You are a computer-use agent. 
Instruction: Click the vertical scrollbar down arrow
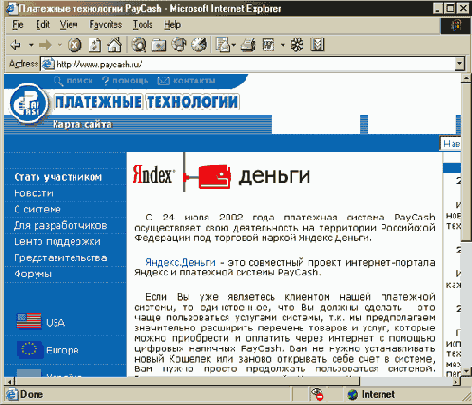(x=466, y=371)
